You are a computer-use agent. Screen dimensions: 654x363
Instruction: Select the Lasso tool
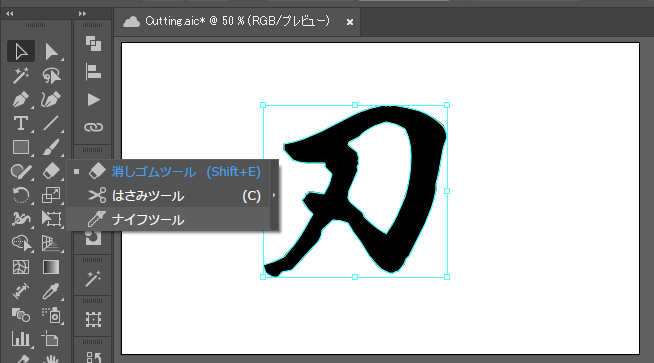pos(51,76)
